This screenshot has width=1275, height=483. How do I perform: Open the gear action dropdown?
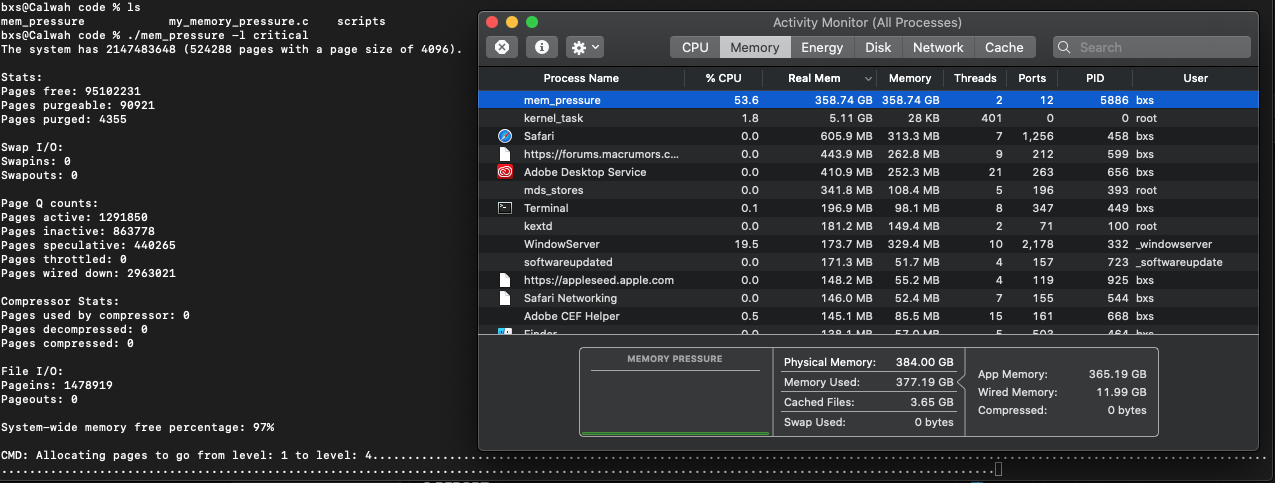[584, 47]
